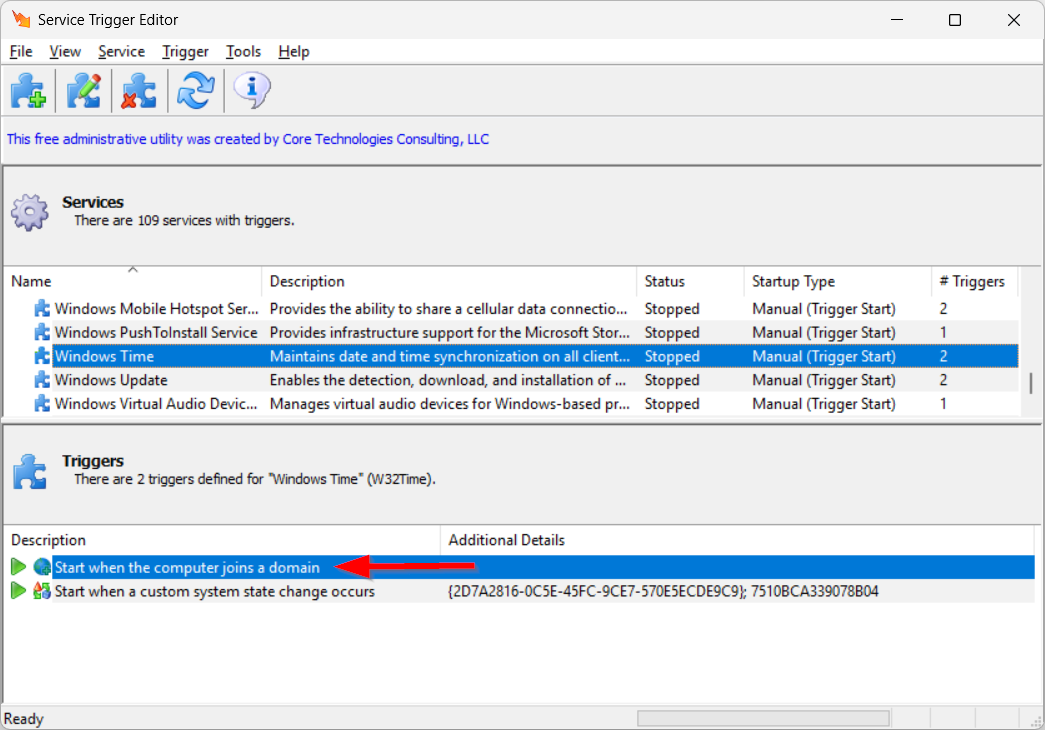
Task: Open the View menu
Action: pos(65,52)
